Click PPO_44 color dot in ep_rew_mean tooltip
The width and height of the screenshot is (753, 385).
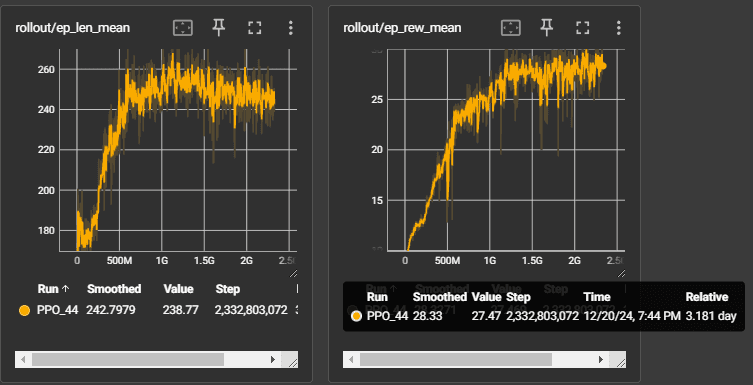(356, 316)
